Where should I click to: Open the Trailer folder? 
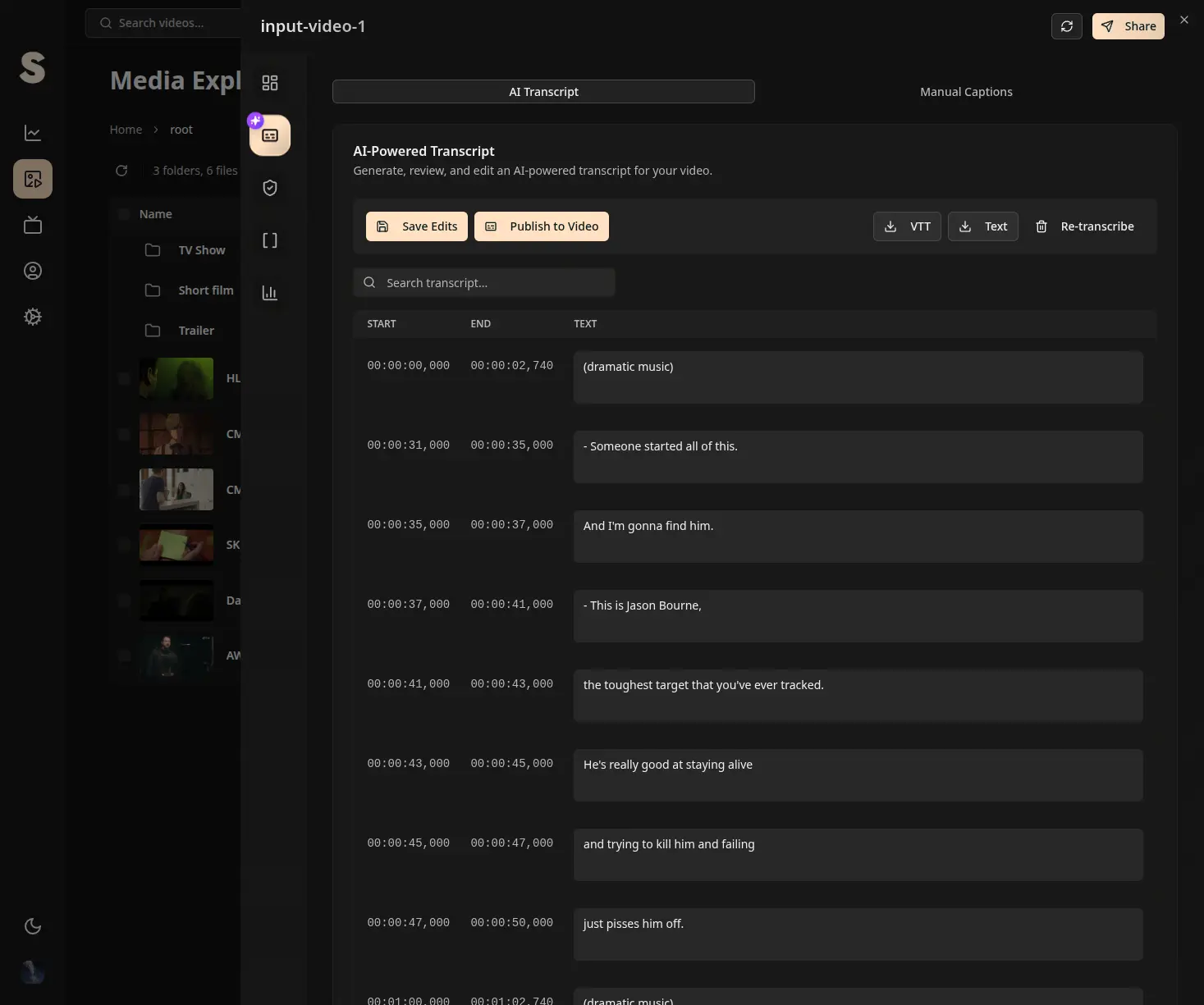click(196, 331)
